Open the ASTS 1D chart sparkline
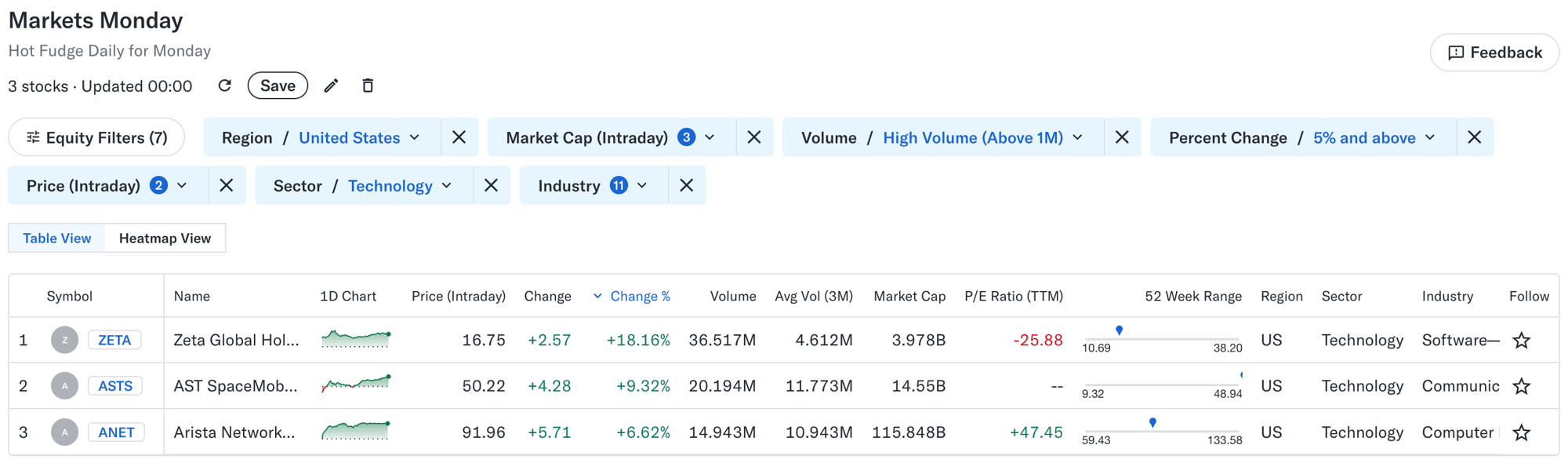 (x=356, y=385)
